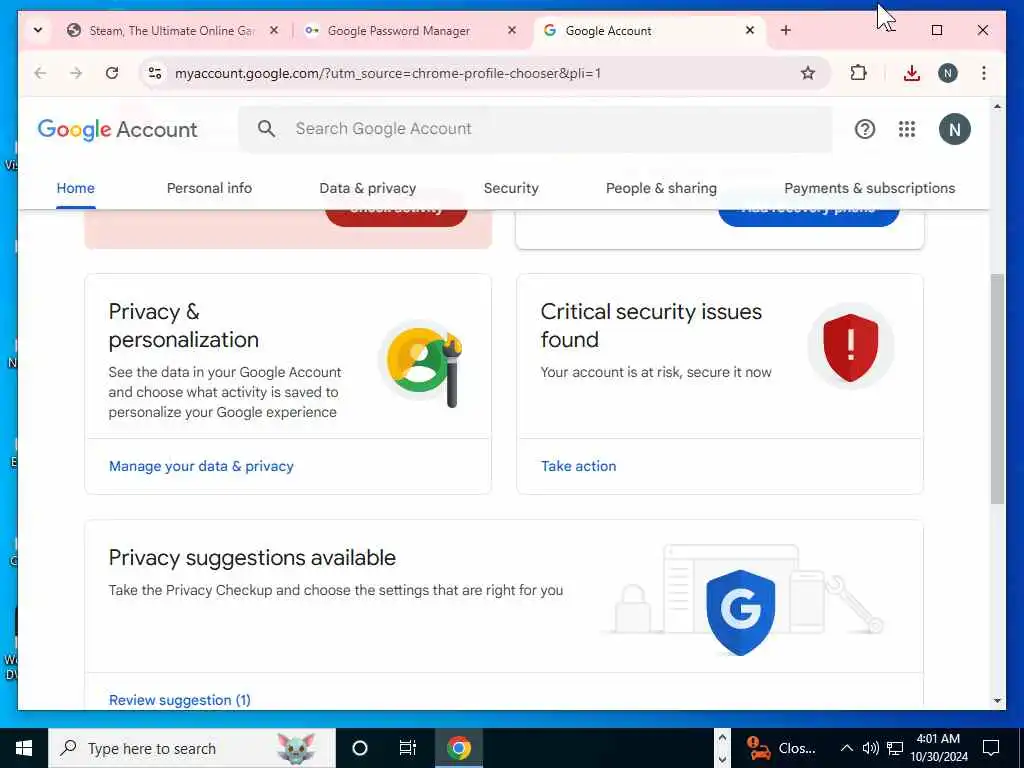This screenshot has height=768, width=1024.
Task: Click Chrome icon in taskbar
Action: [458, 748]
